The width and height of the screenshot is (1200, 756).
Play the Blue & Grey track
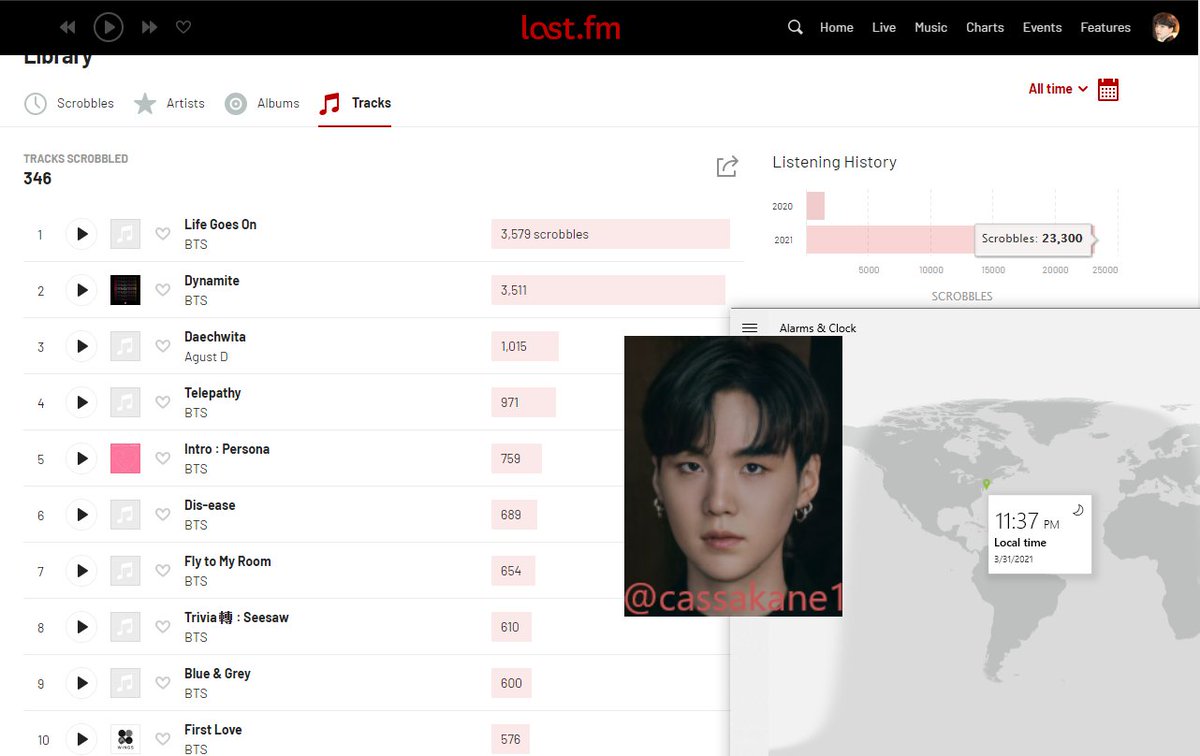point(81,682)
